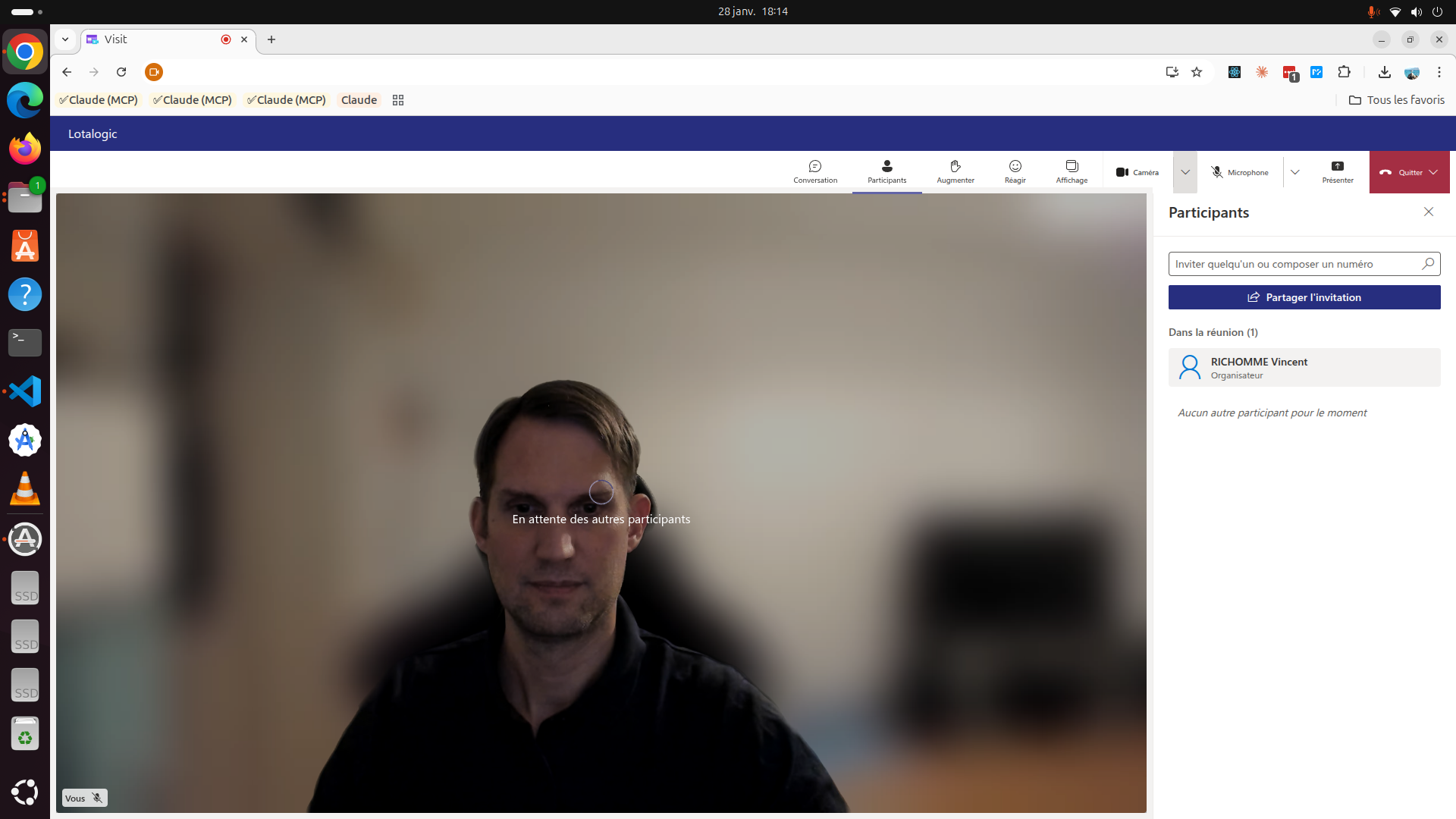Screen dimensions: 1456x819
Task: Unmute the Microphone
Action: 1239,172
